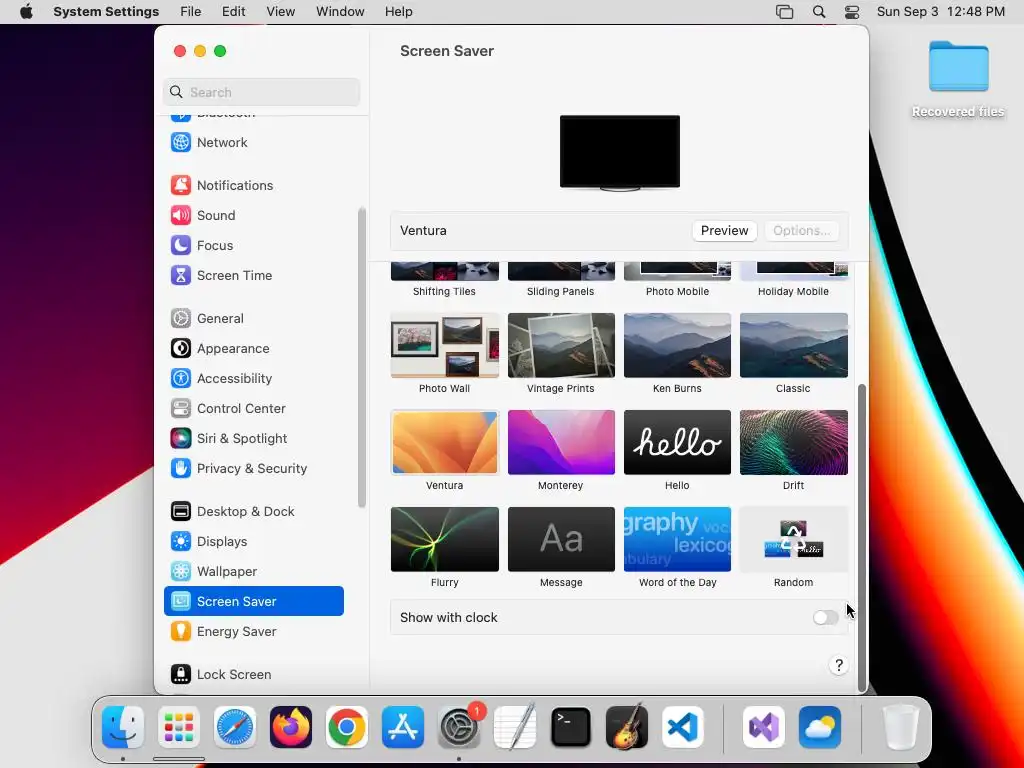Viewport: 1024px width, 768px height.
Task: Select the Hello screen saver
Action: [x=677, y=442]
